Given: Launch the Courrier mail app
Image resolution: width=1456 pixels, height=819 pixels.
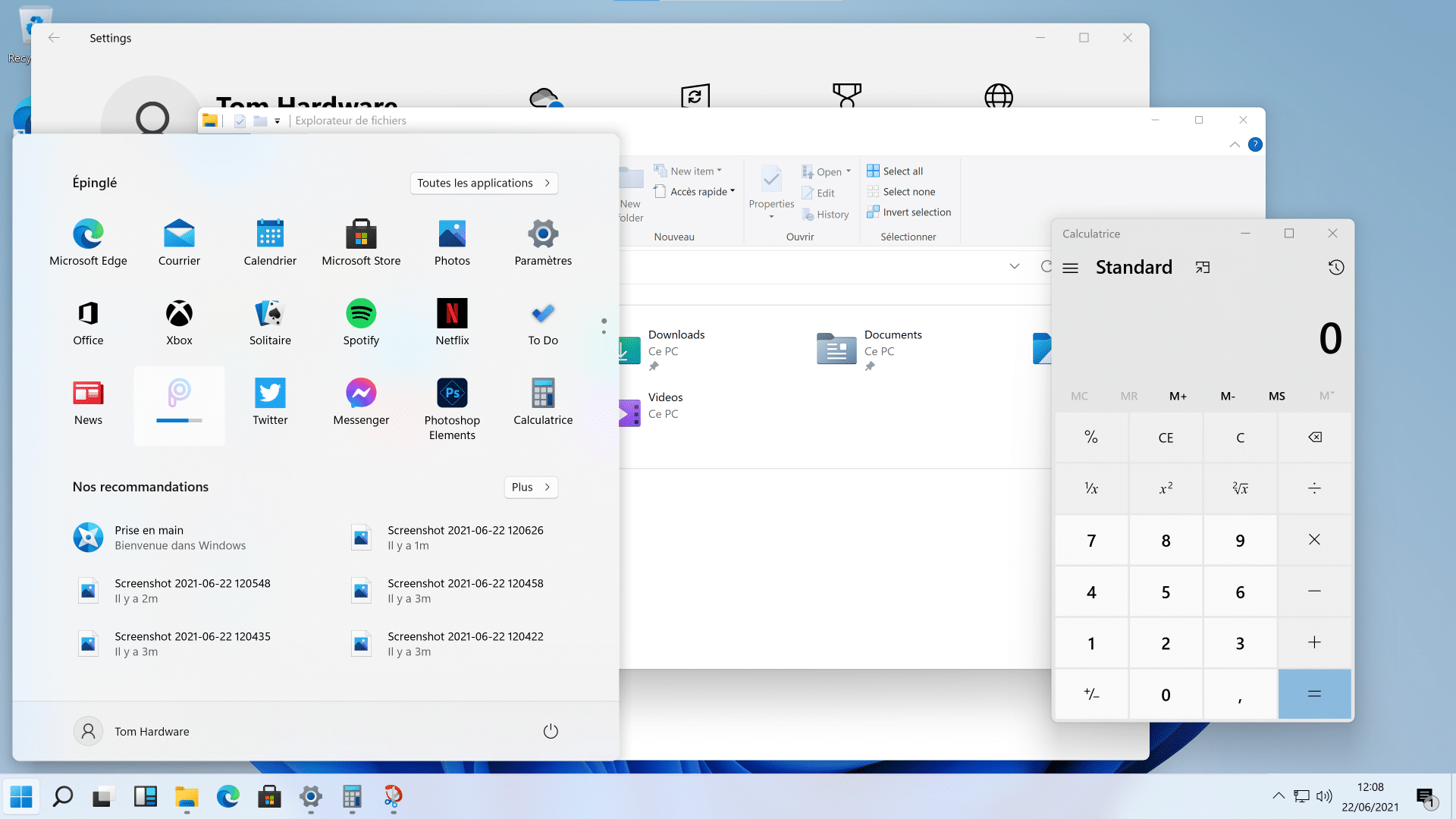Looking at the screenshot, I should point(179,243).
